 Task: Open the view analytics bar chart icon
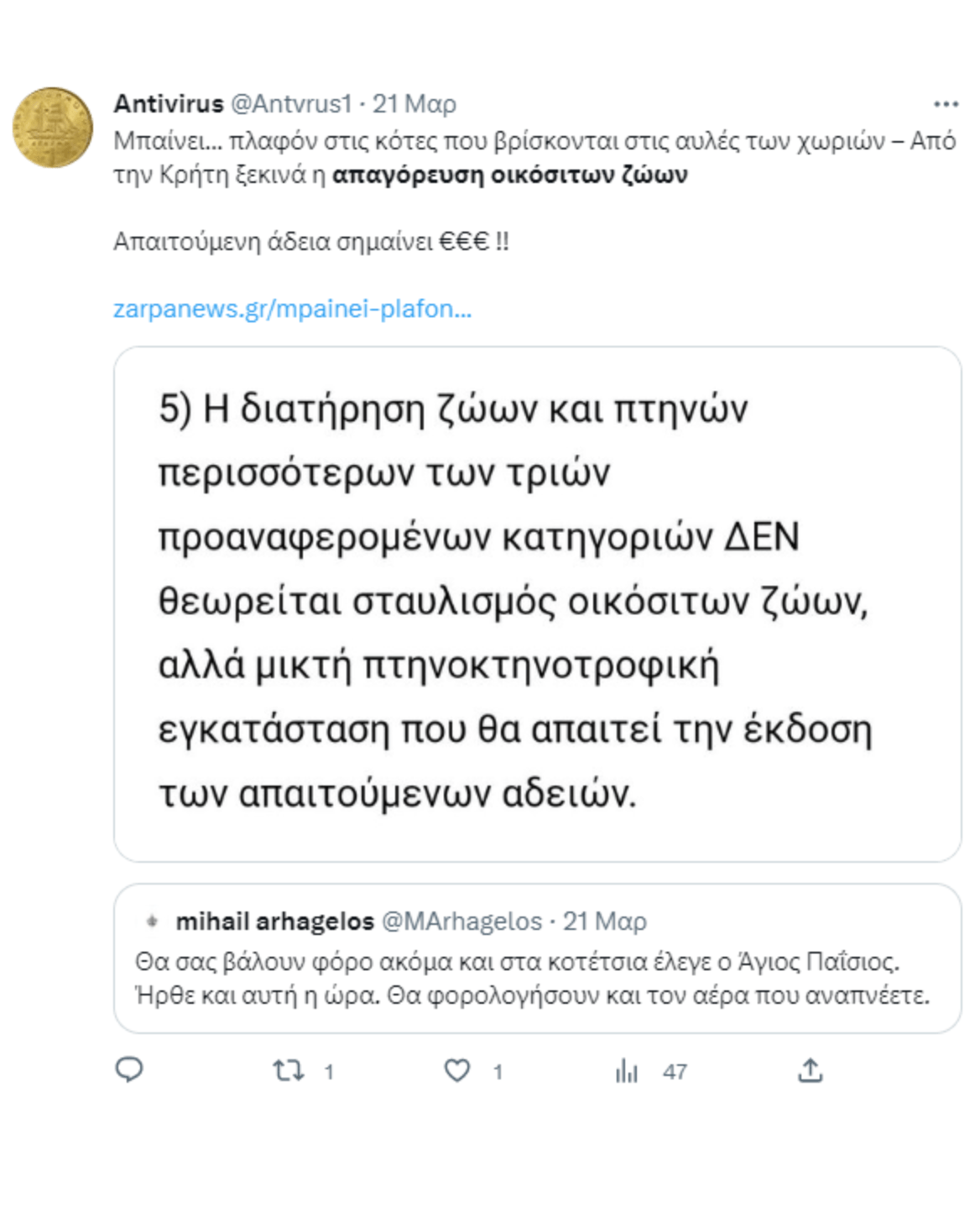pyautogui.click(x=627, y=1070)
